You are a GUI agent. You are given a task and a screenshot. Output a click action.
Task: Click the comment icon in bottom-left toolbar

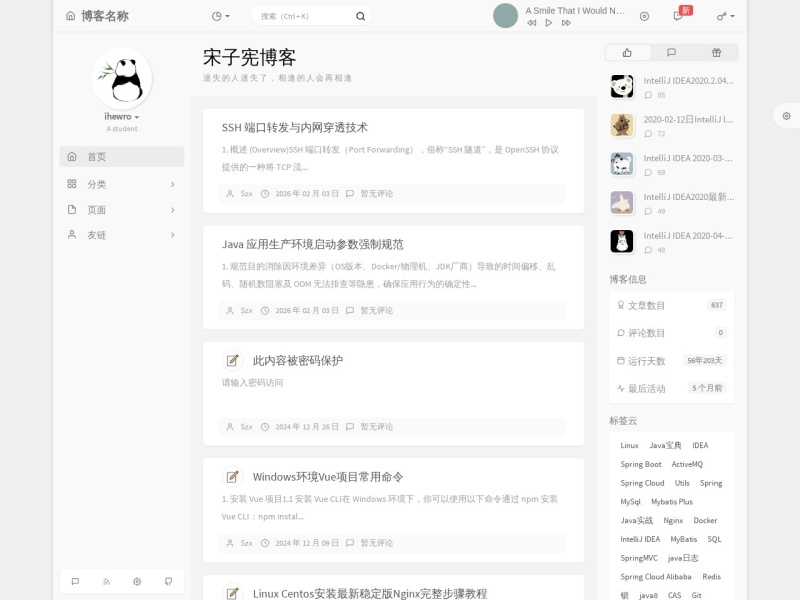click(76, 581)
